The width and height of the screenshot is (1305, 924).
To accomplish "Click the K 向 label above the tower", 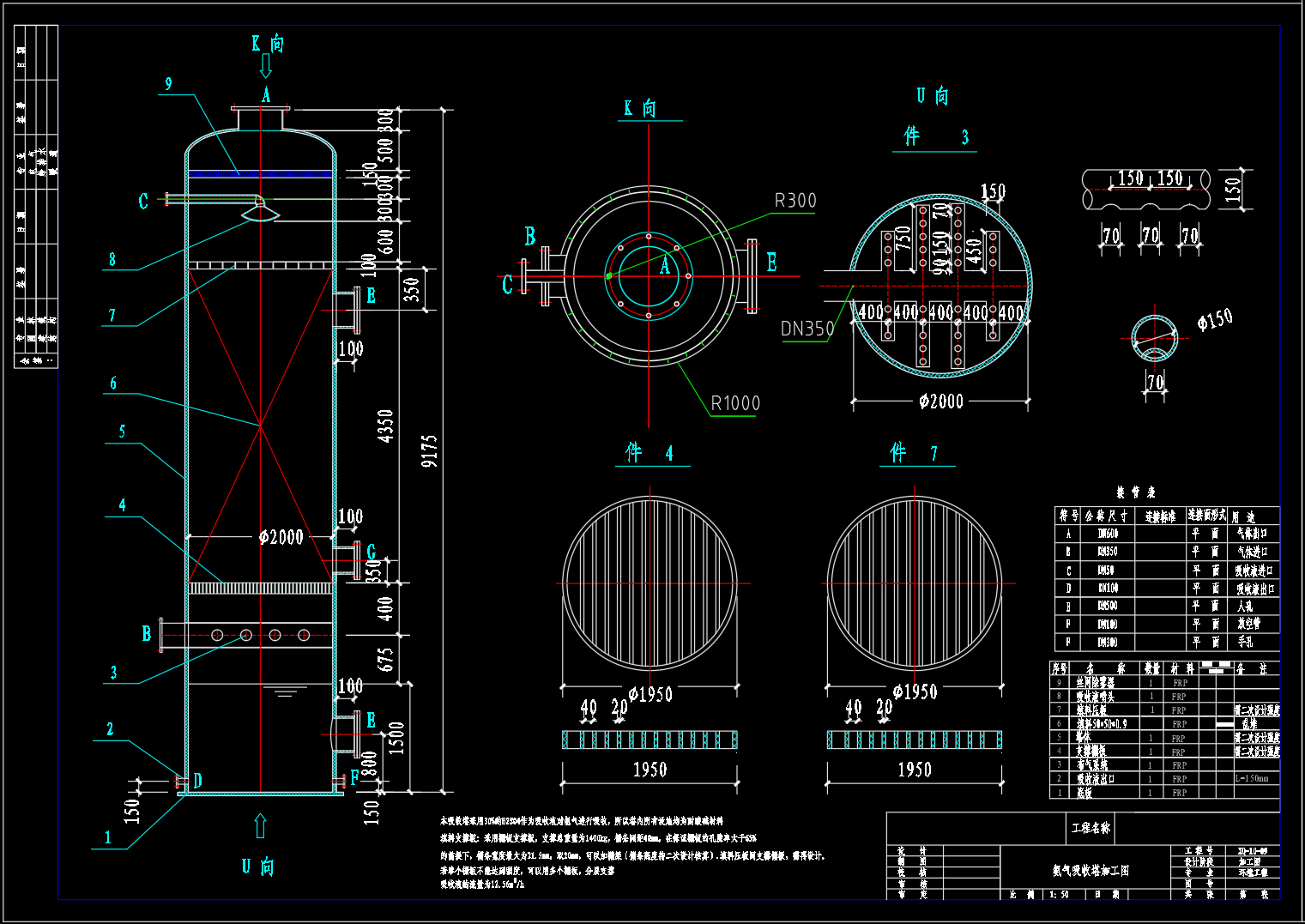I will point(268,43).
